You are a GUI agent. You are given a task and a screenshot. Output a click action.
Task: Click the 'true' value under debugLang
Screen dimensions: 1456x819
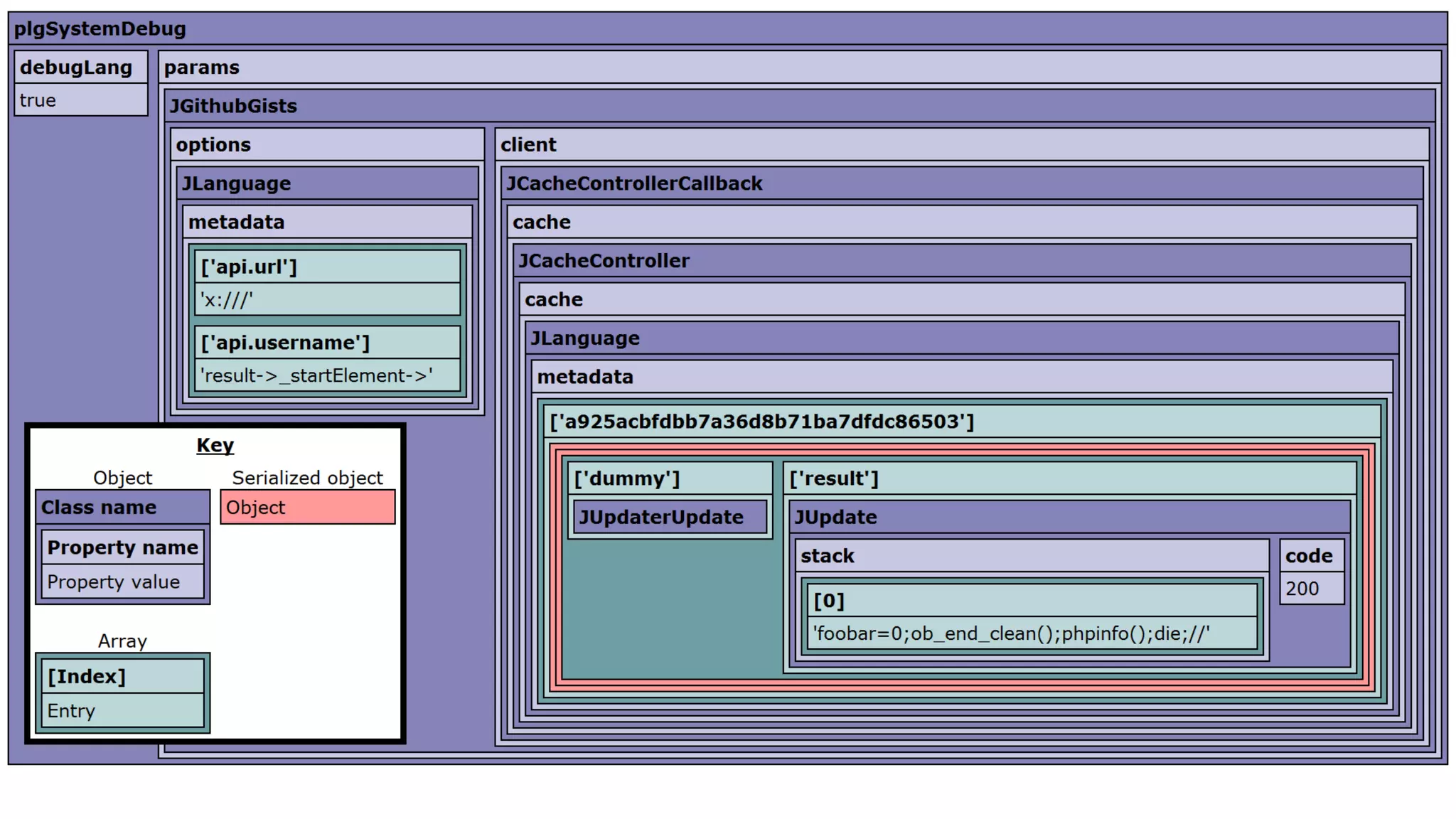pos(38,100)
